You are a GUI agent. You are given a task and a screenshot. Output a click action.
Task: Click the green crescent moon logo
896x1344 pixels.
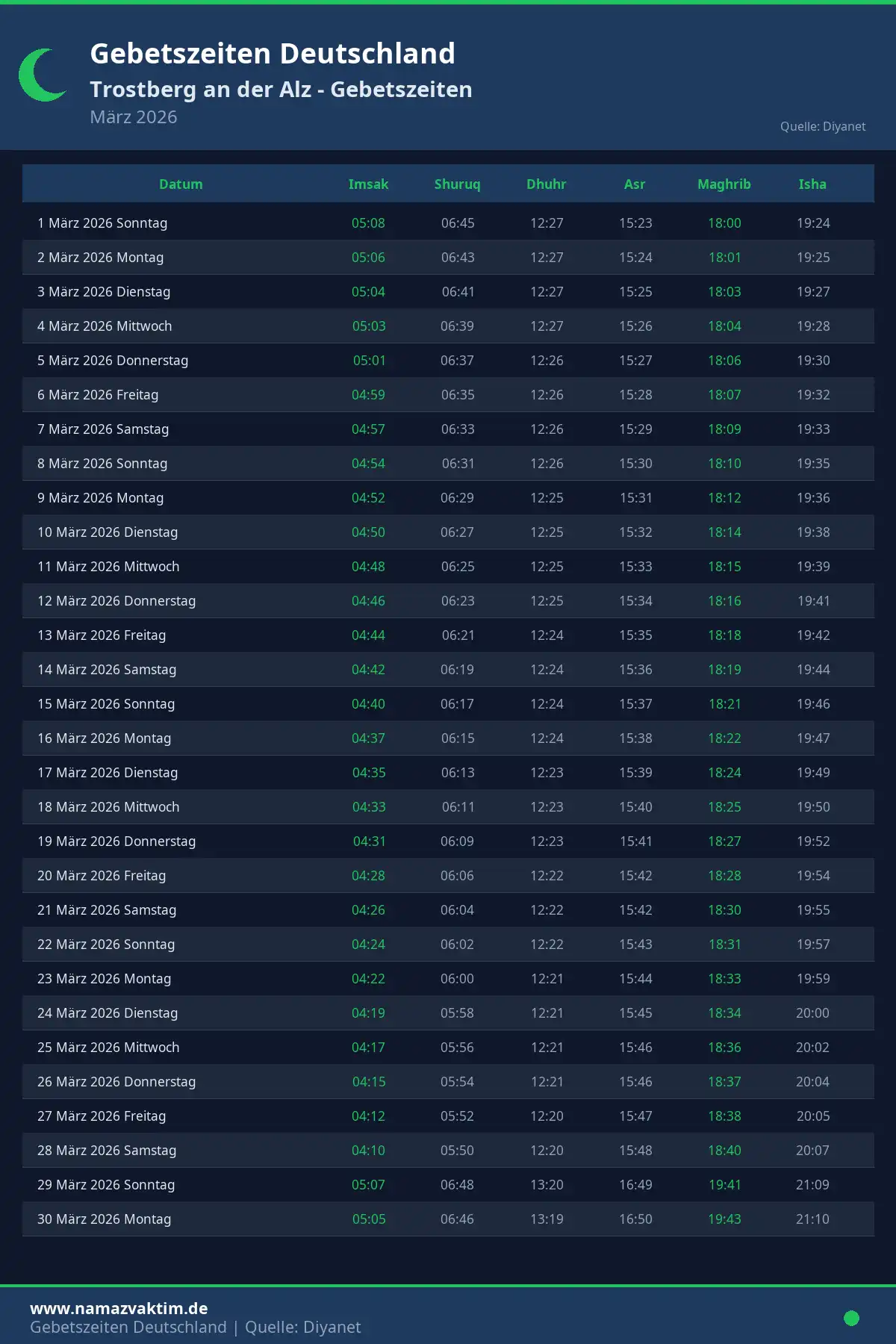(41, 75)
